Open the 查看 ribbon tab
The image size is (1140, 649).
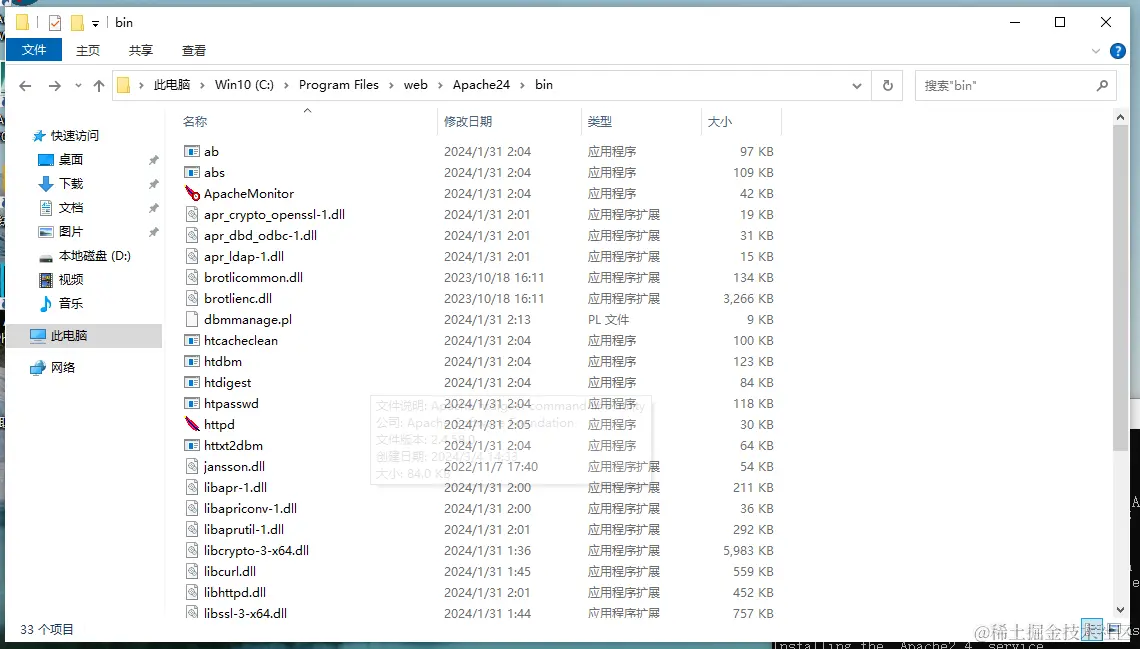(x=193, y=50)
